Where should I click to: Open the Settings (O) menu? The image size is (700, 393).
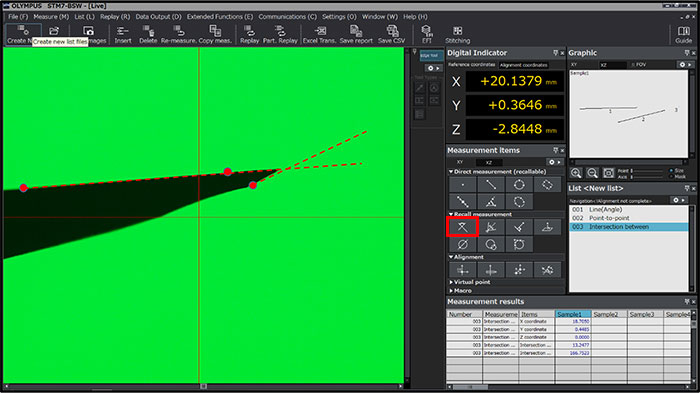pos(339,17)
